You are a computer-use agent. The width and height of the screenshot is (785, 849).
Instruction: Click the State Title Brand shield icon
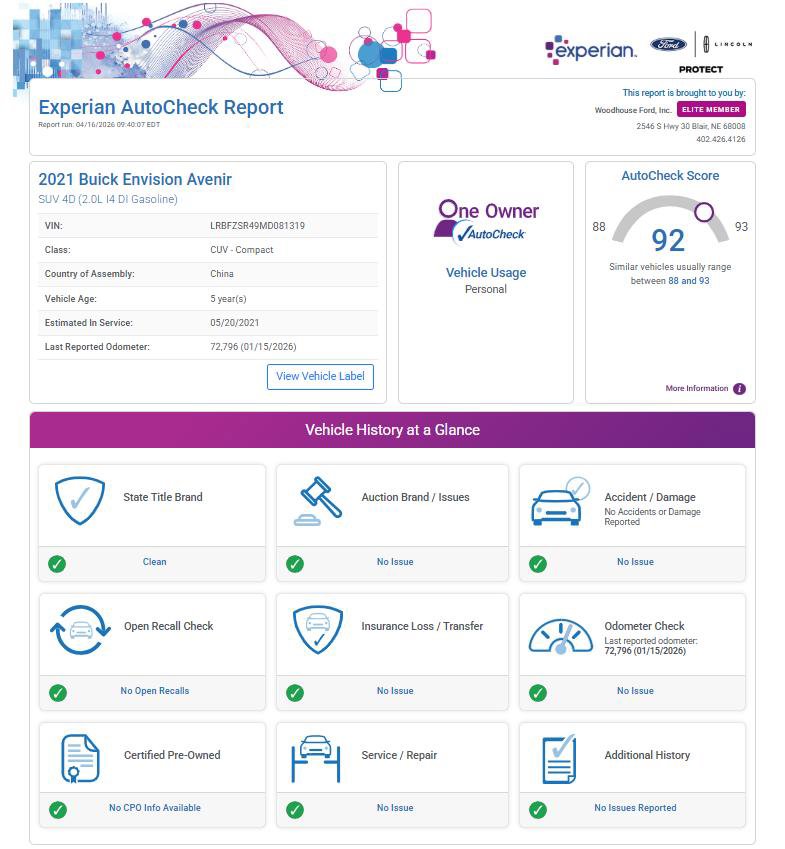(80, 502)
